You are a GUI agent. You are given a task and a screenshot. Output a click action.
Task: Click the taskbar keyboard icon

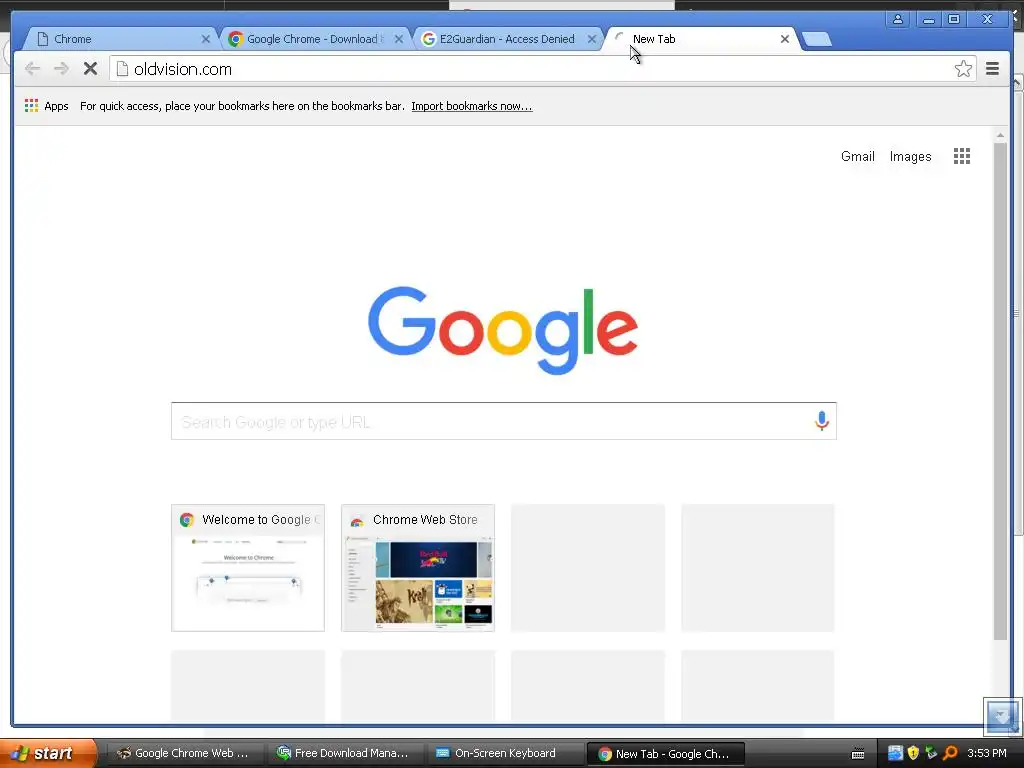pos(858,754)
